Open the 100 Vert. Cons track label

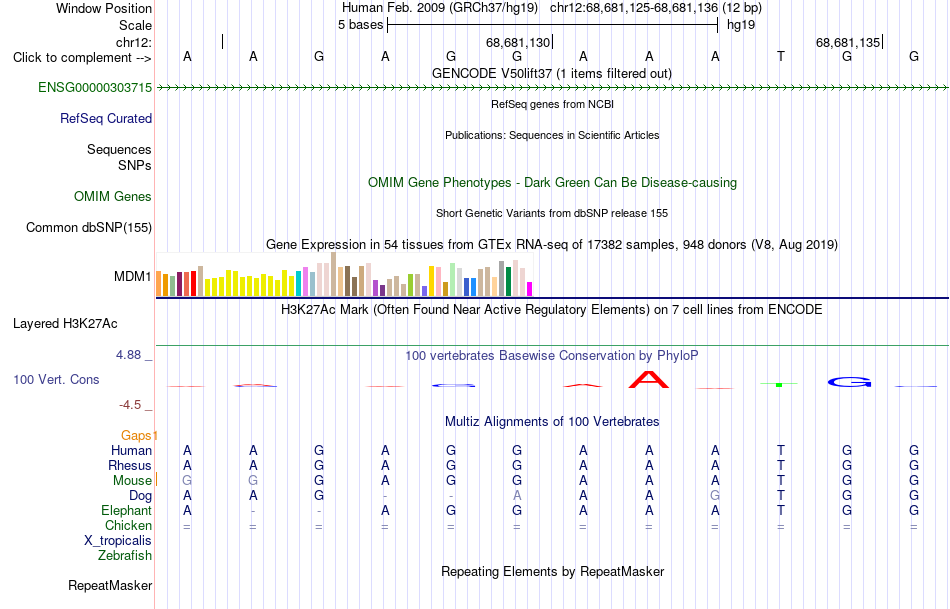click(x=56, y=379)
